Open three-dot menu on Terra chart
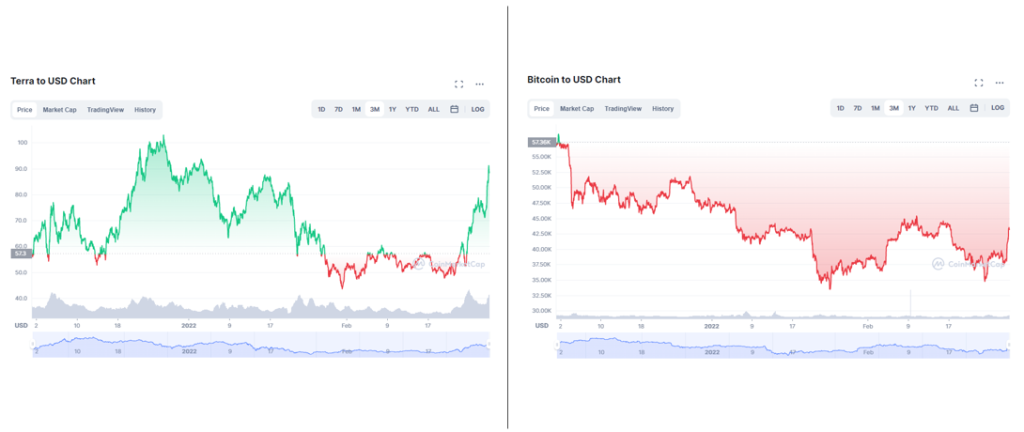Image resolution: width=1024 pixels, height=432 pixels. (479, 84)
